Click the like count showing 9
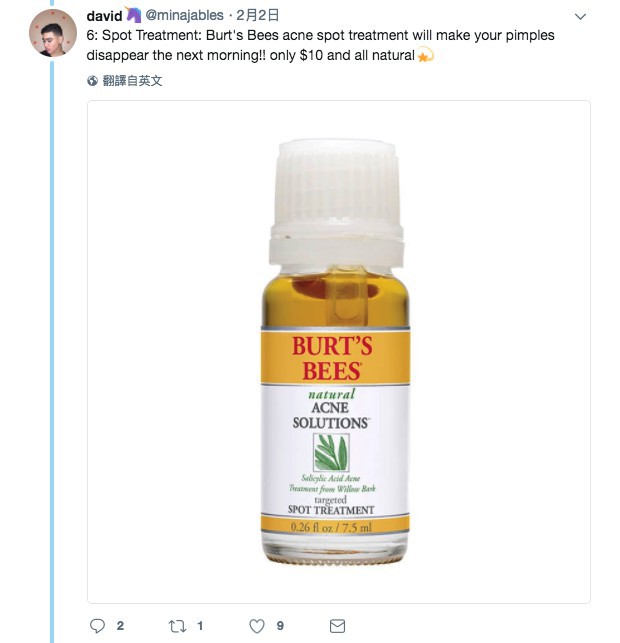Viewport: 620px width, 643px height. pos(281,626)
